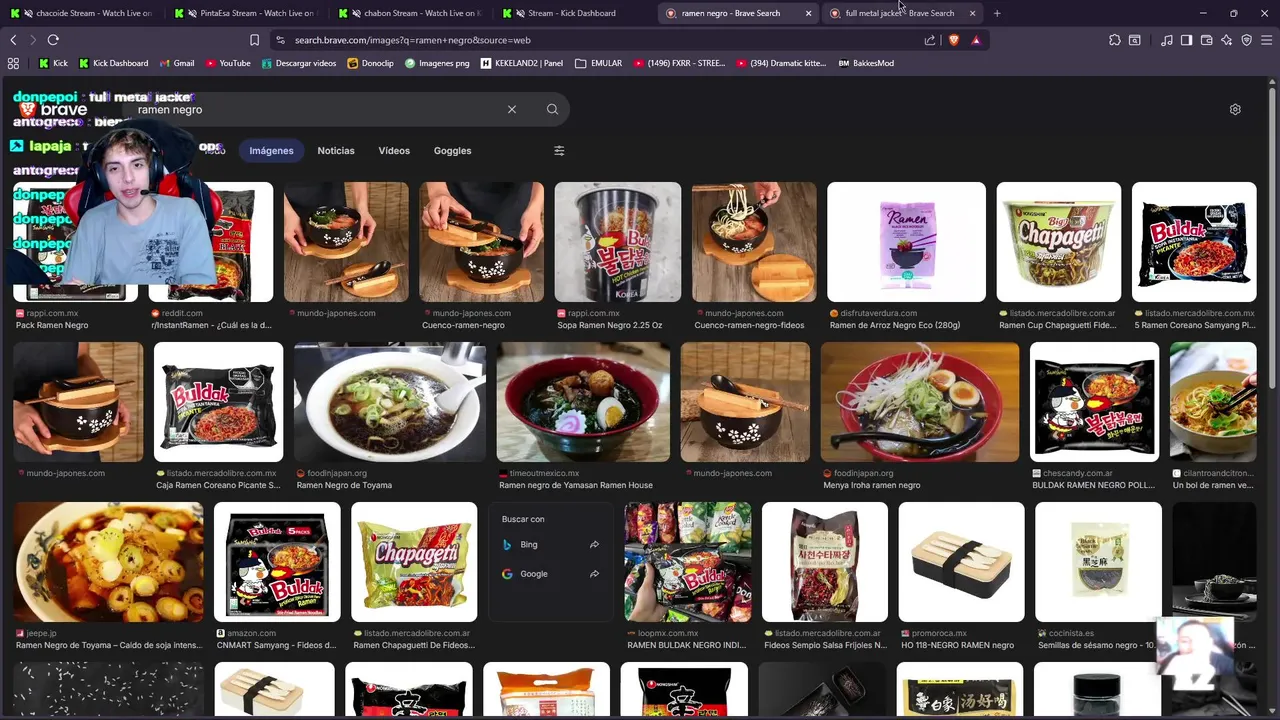Open the YouTube bookmark
This screenshot has width=1280, height=720.
coord(228,63)
